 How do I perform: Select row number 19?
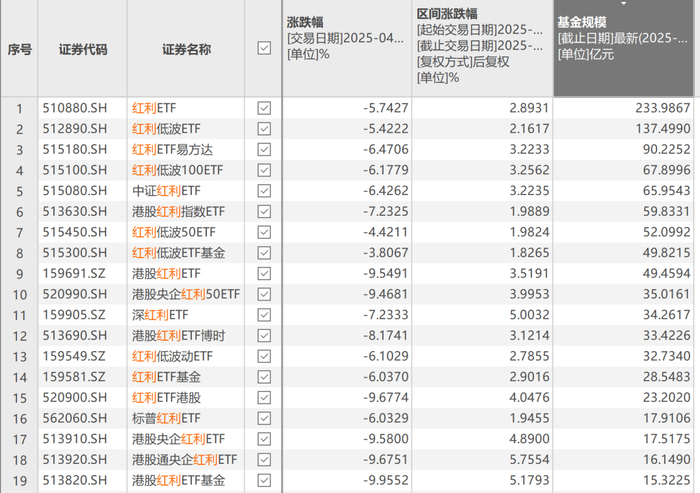tap(20, 481)
